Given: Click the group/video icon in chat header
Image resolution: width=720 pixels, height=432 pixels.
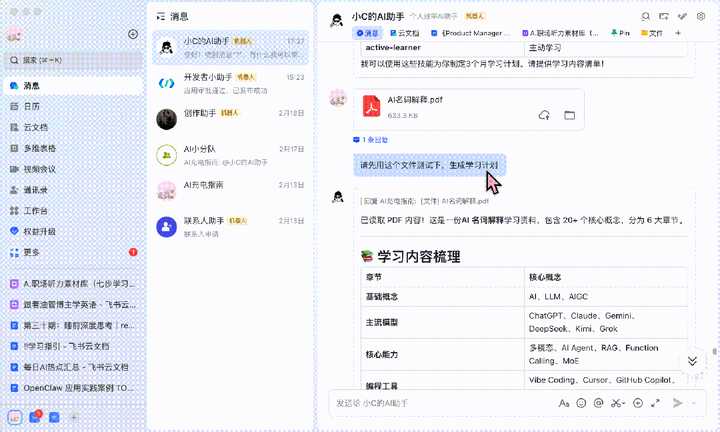Looking at the screenshot, I should [x=664, y=17].
